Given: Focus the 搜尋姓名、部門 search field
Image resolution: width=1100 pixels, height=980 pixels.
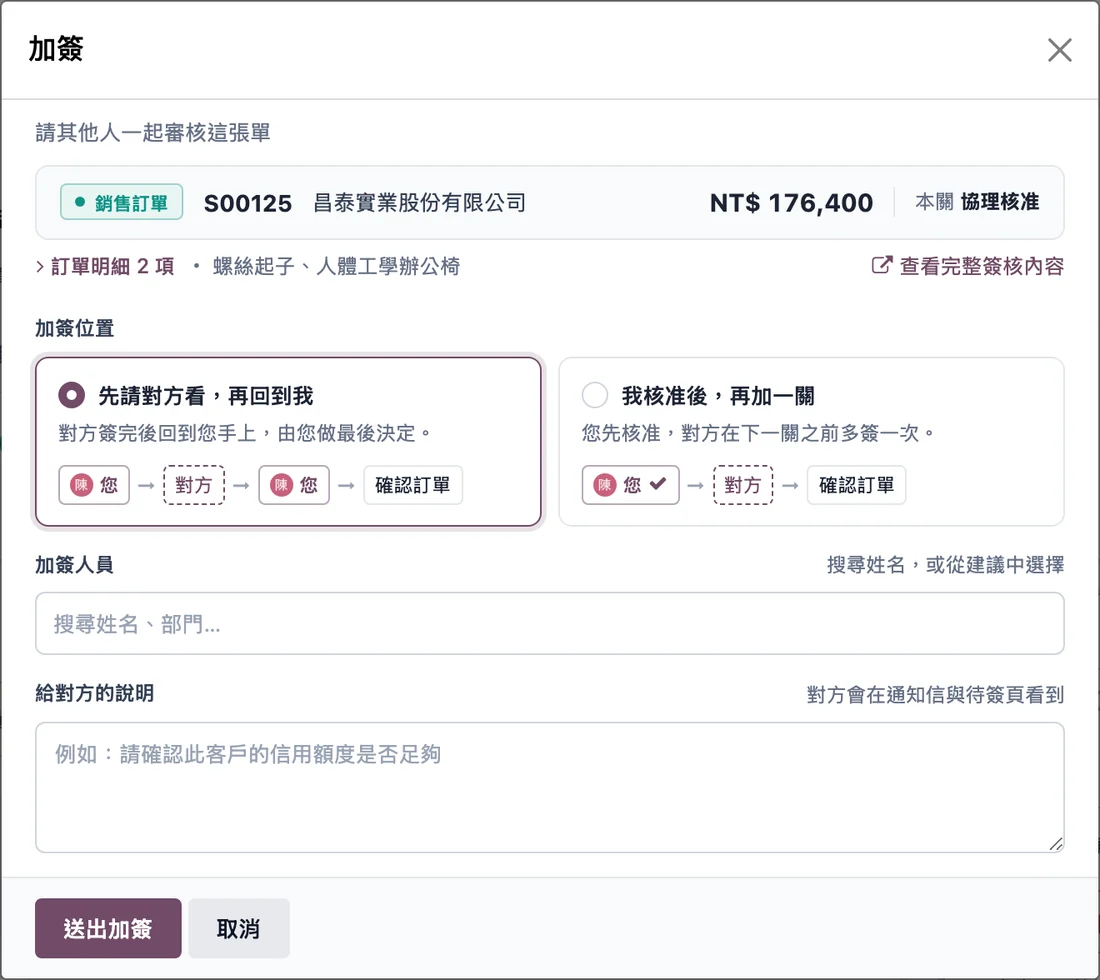Looking at the screenshot, I should point(549,624).
